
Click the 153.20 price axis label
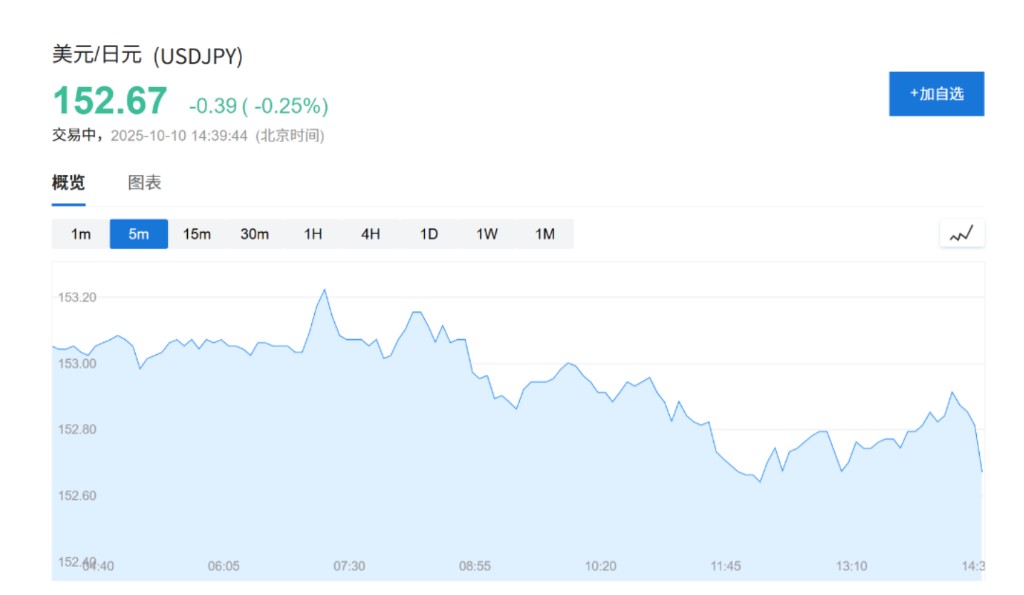click(77, 298)
